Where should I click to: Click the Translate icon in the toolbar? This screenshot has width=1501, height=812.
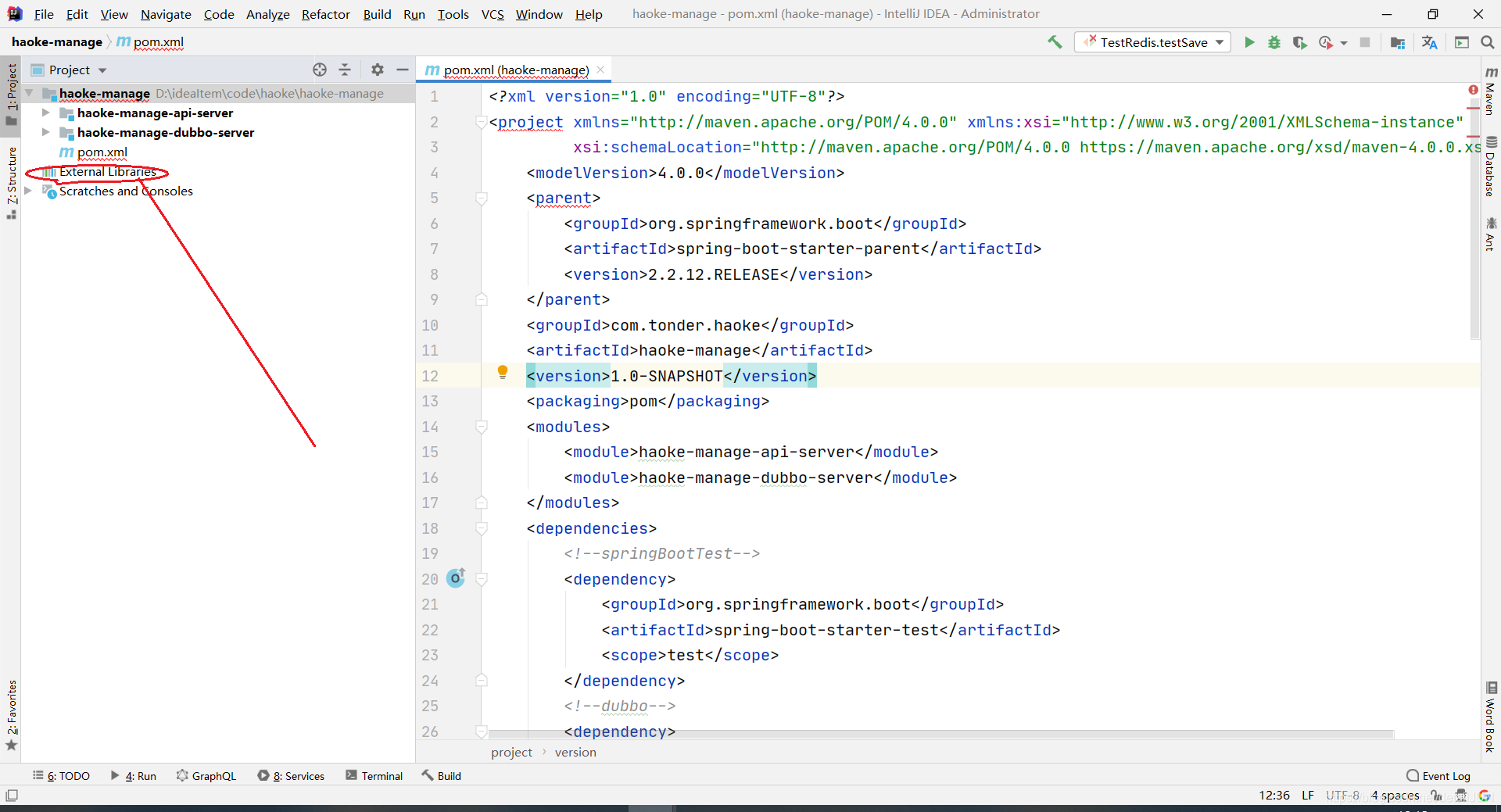[x=1430, y=42]
